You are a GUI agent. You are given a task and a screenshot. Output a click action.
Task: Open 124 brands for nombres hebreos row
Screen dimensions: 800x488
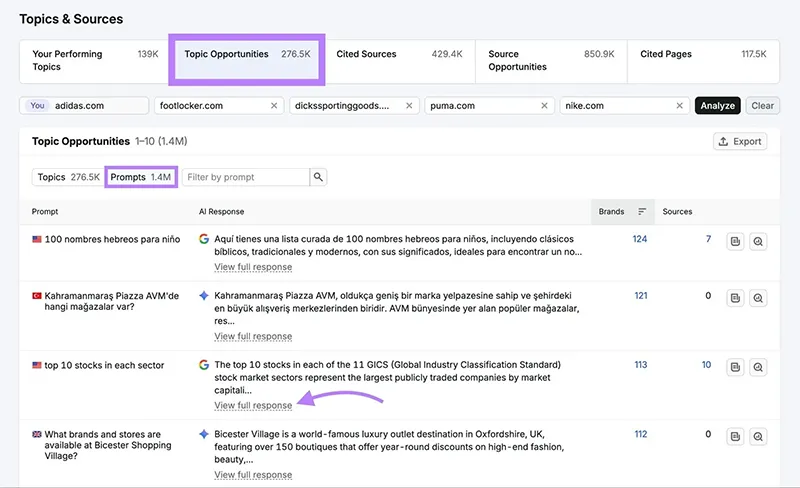(x=640, y=239)
